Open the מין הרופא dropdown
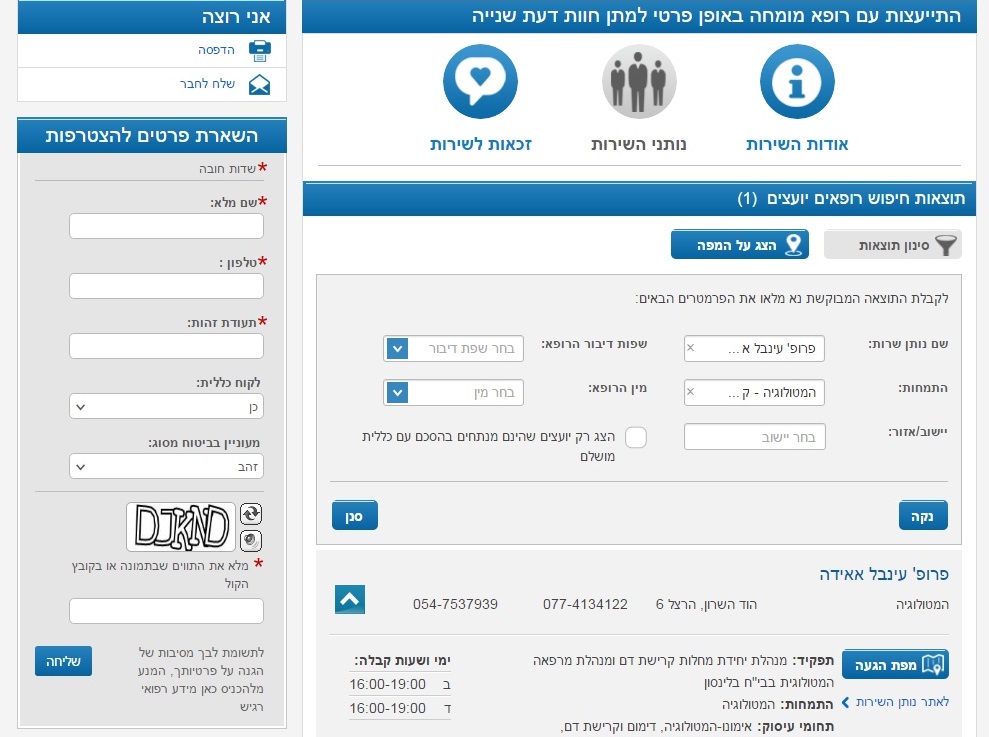This screenshot has width=989, height=737. coord(397,392)
